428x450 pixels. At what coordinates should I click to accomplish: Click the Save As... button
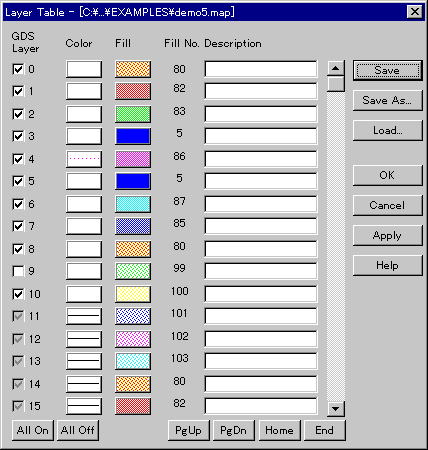click(387, 100)
